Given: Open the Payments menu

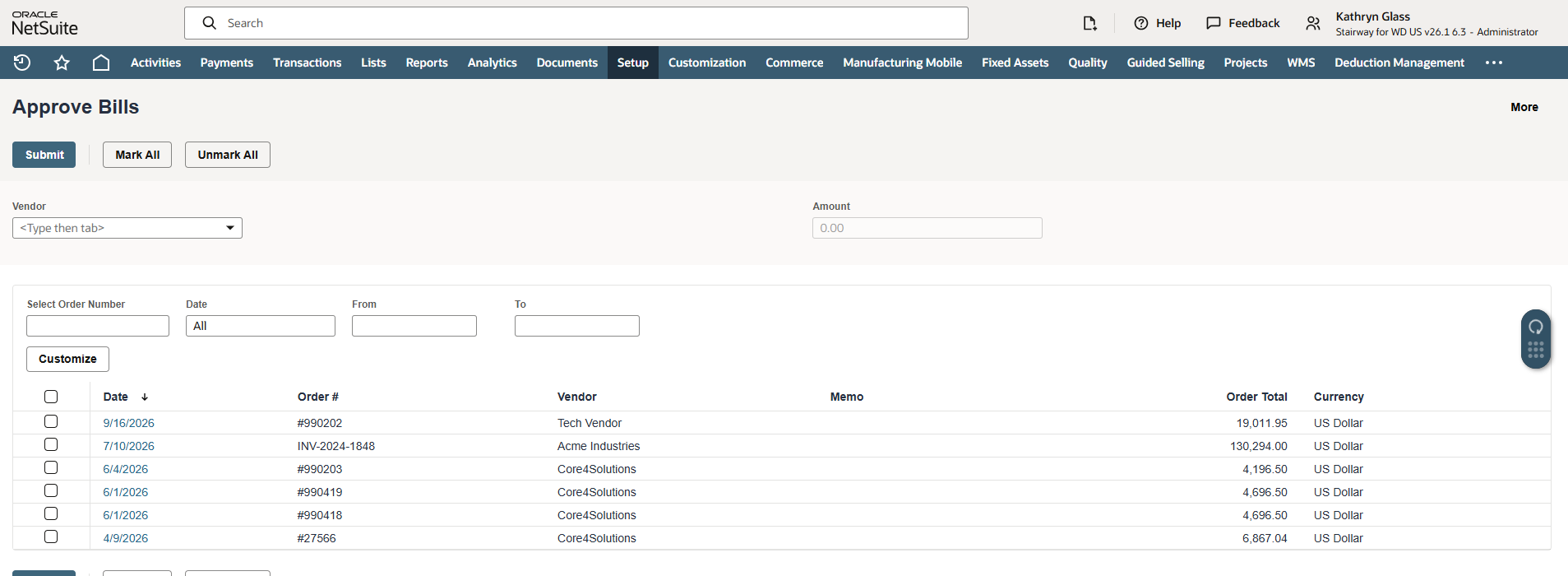Looking at the screenshot, I should pos(227,63).
